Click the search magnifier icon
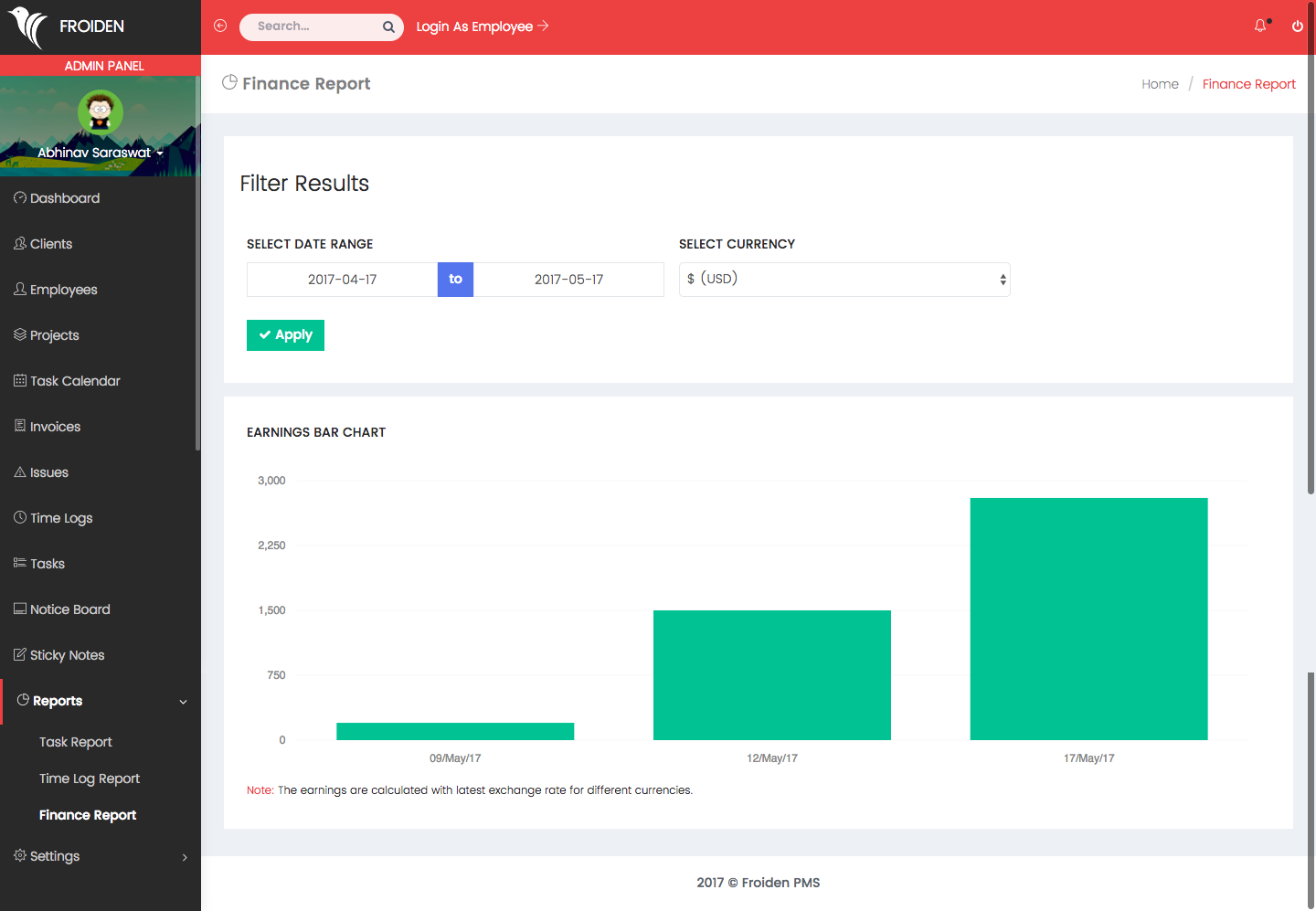The image size is (1316, 911). [x=388, y=27]
